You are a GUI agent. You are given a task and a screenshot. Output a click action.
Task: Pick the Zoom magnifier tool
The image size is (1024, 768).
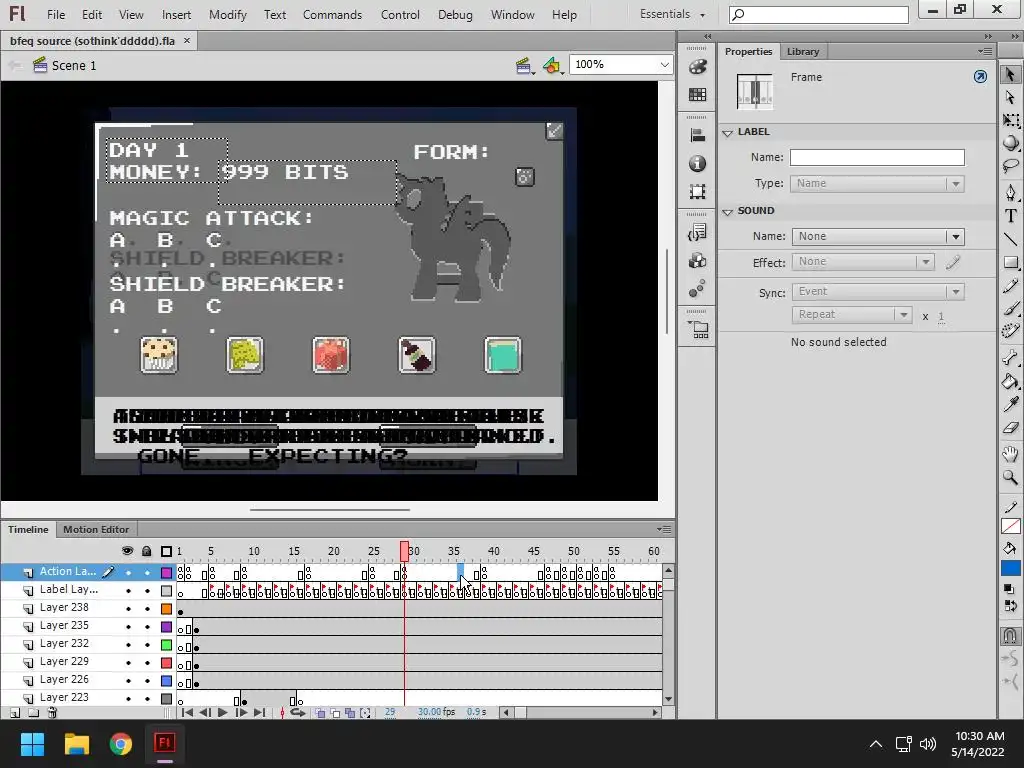(1010, 477)
